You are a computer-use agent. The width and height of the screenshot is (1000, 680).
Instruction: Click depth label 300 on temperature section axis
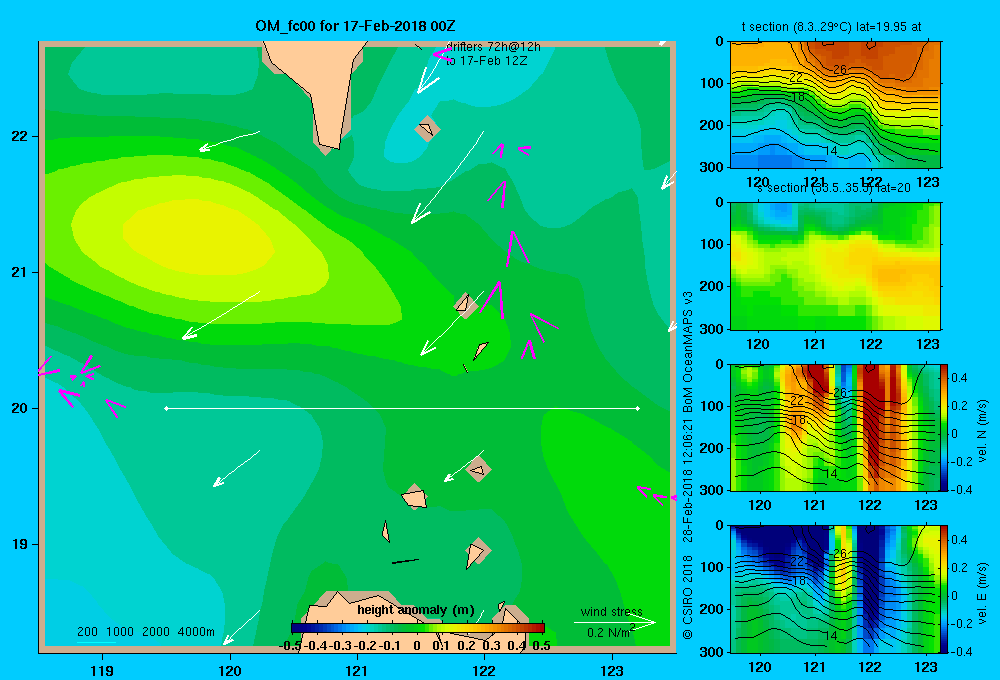coord(713,166)
